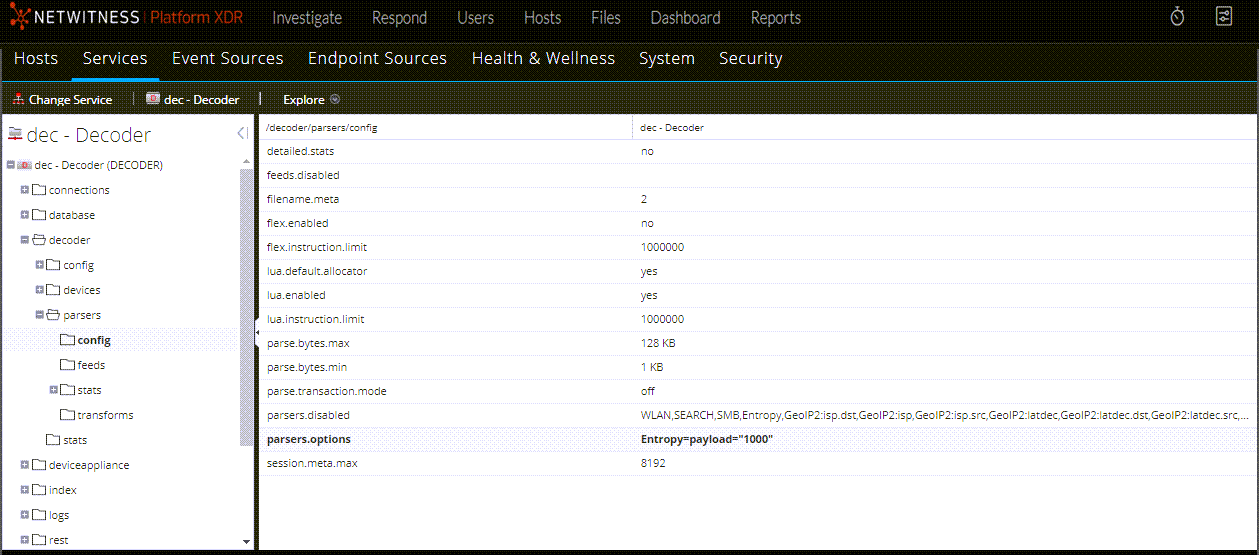
Task: Open the Explore dropdown
Action: (x=311, y=99)
